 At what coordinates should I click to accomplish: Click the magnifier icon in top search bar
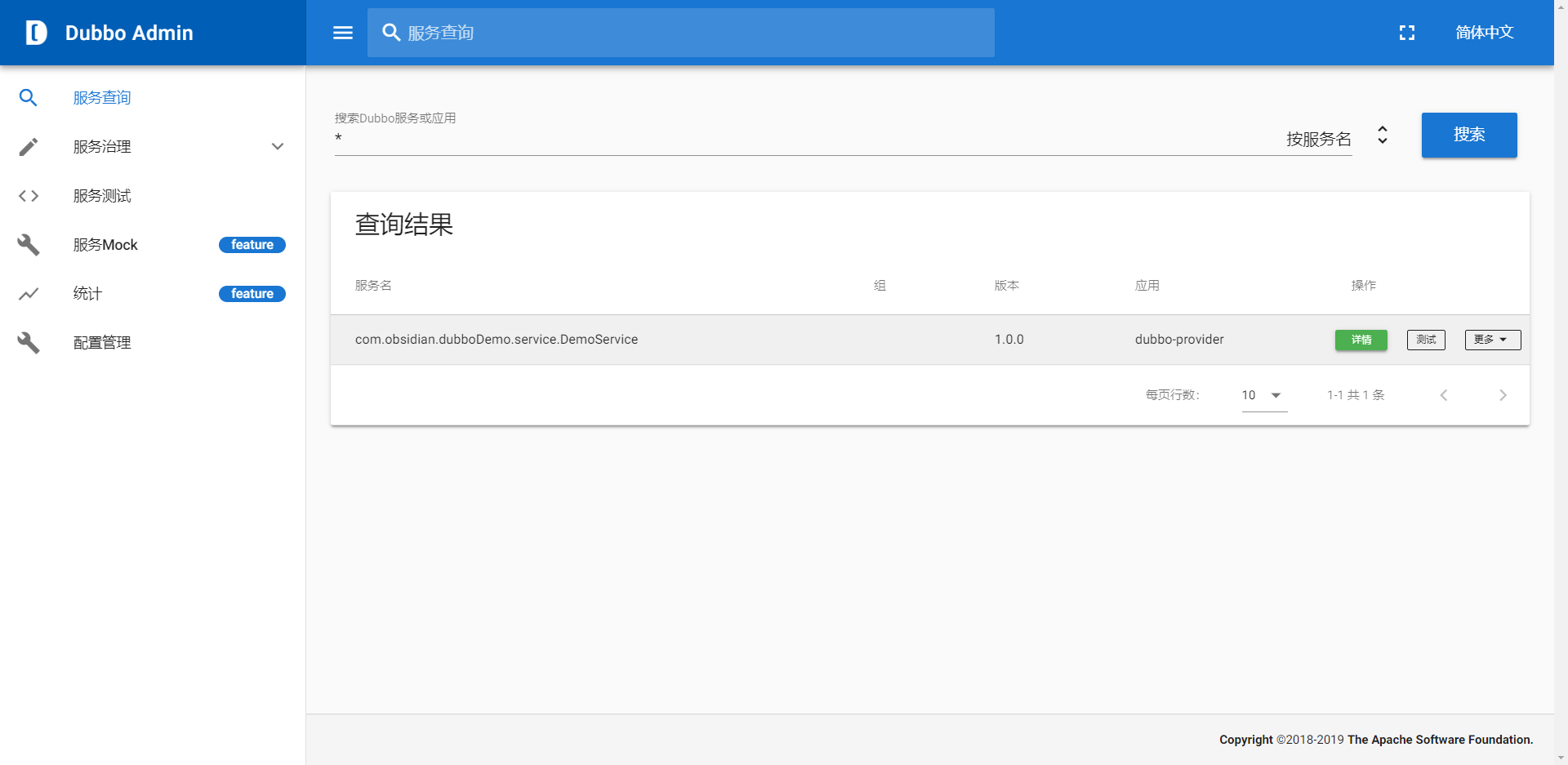[x=391, y=33]
